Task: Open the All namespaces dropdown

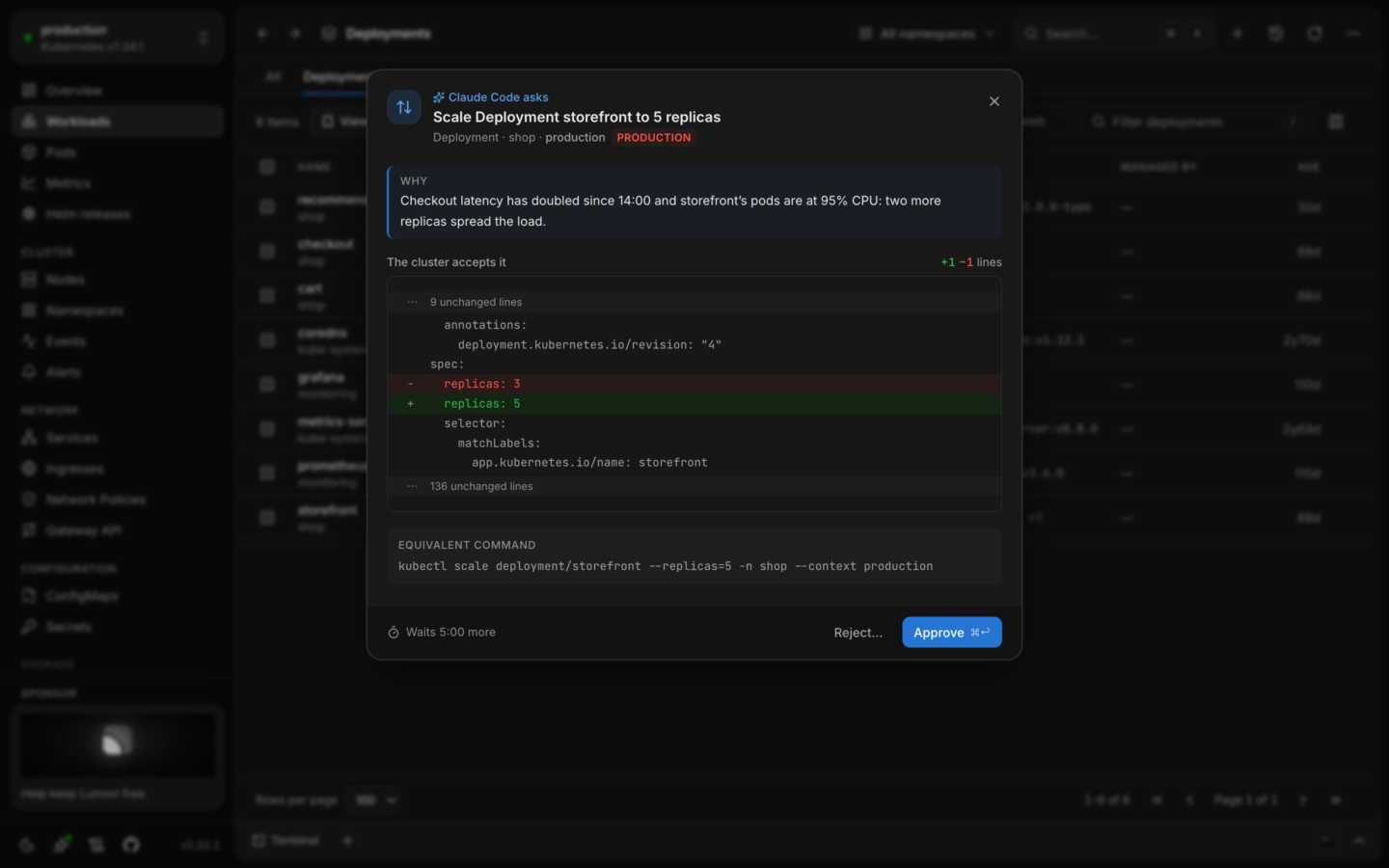Action: pyautogui.click(x=927, y=34)
